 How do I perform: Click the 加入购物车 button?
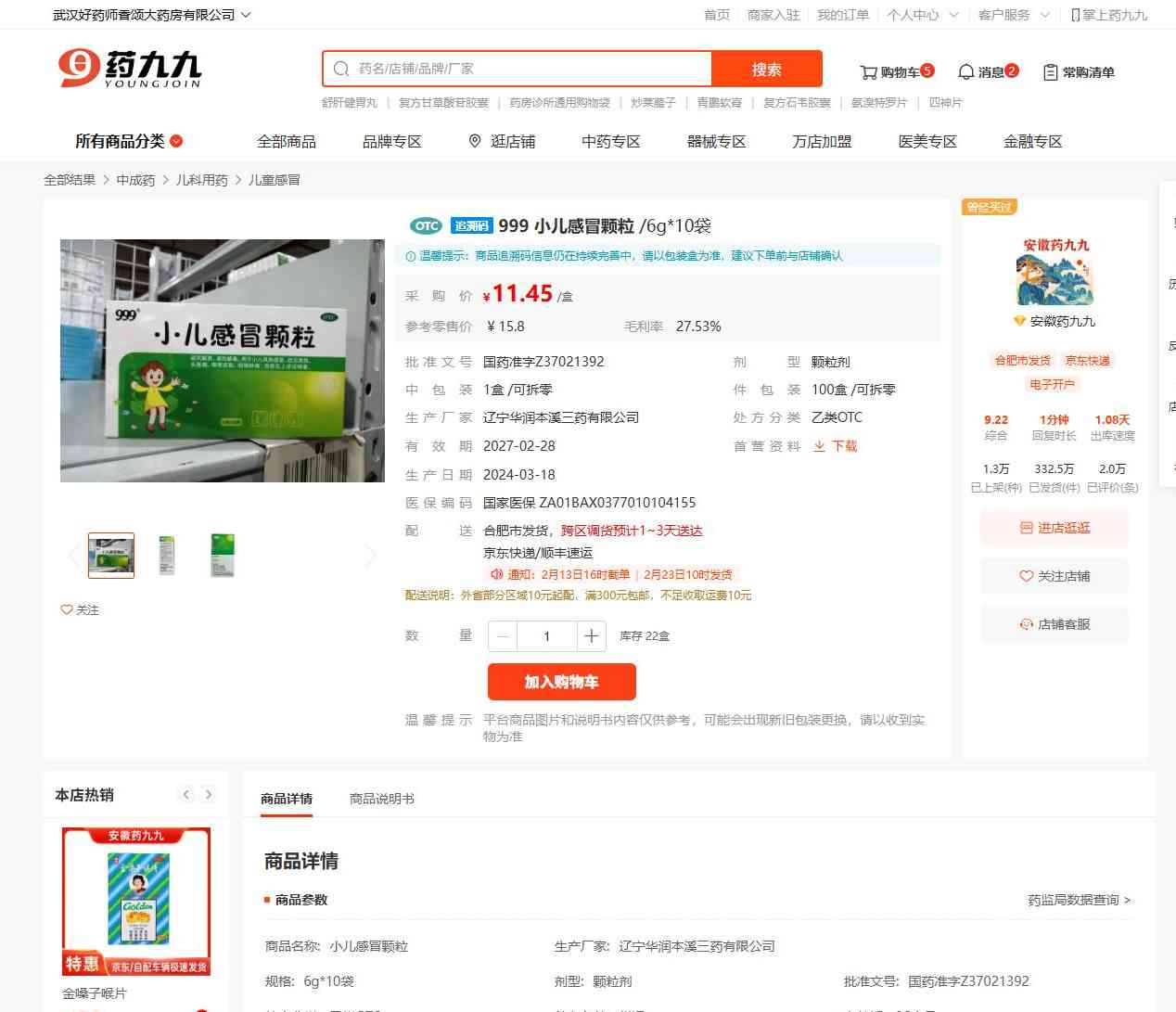562,682
